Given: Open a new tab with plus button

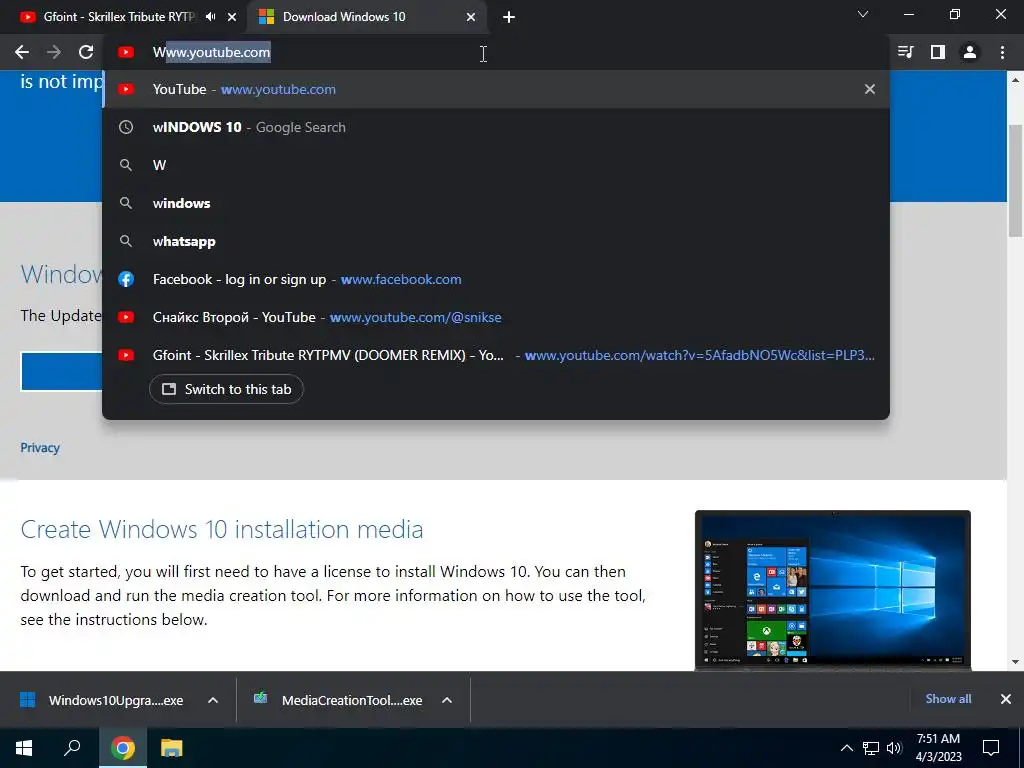Looking at the screenshot, I should 509,17.
